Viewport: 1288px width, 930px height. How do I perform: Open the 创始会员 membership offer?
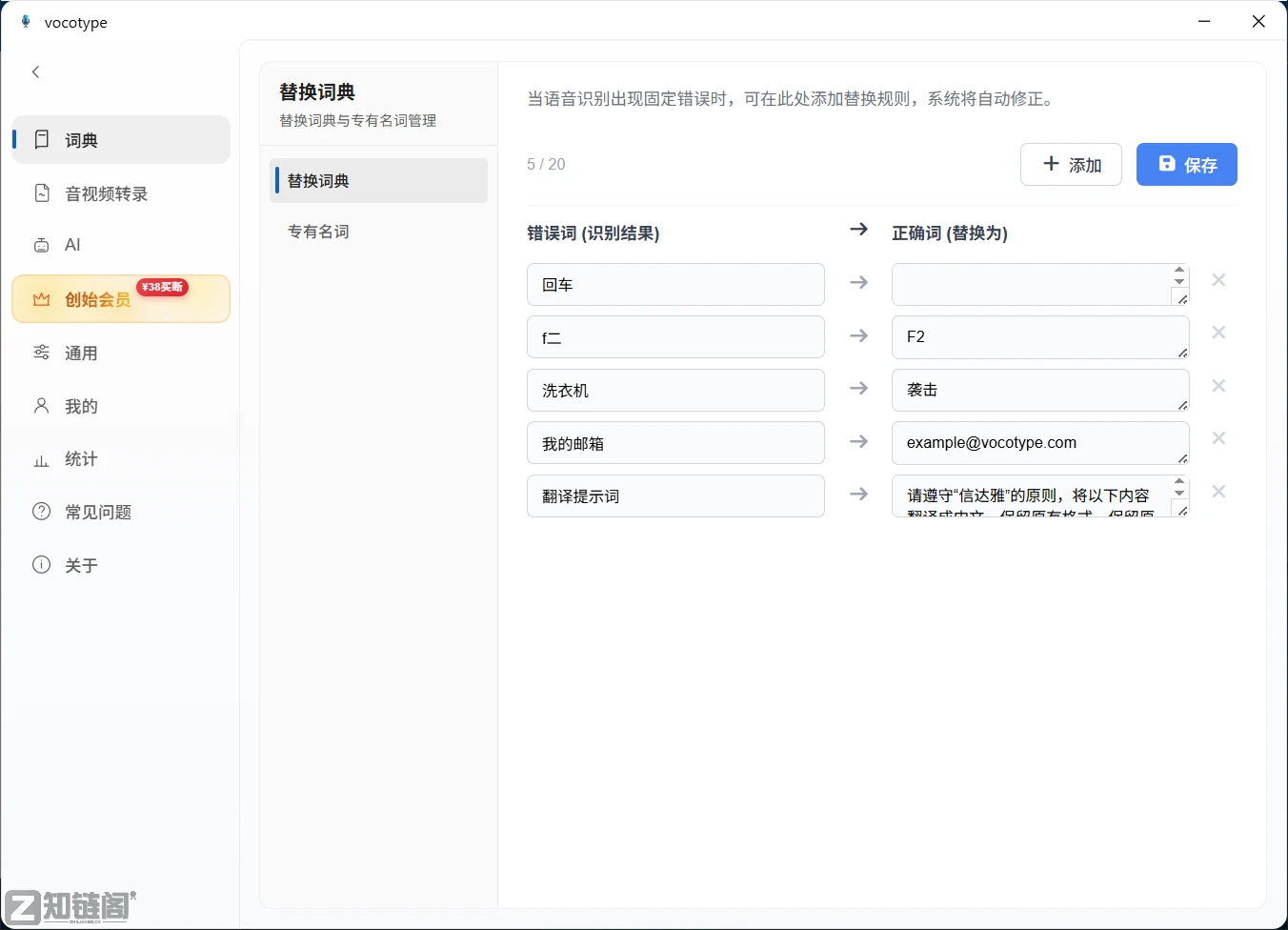121,299
